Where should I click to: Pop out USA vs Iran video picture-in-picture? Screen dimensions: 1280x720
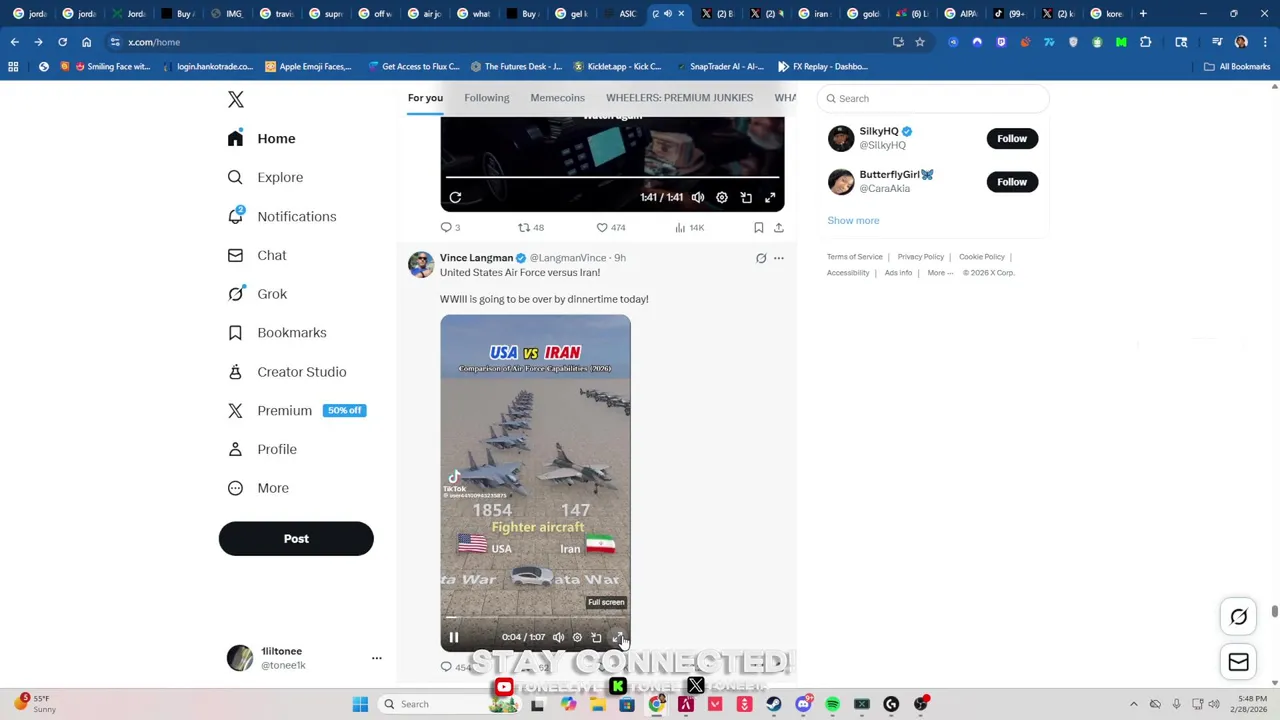click(596, 637)
